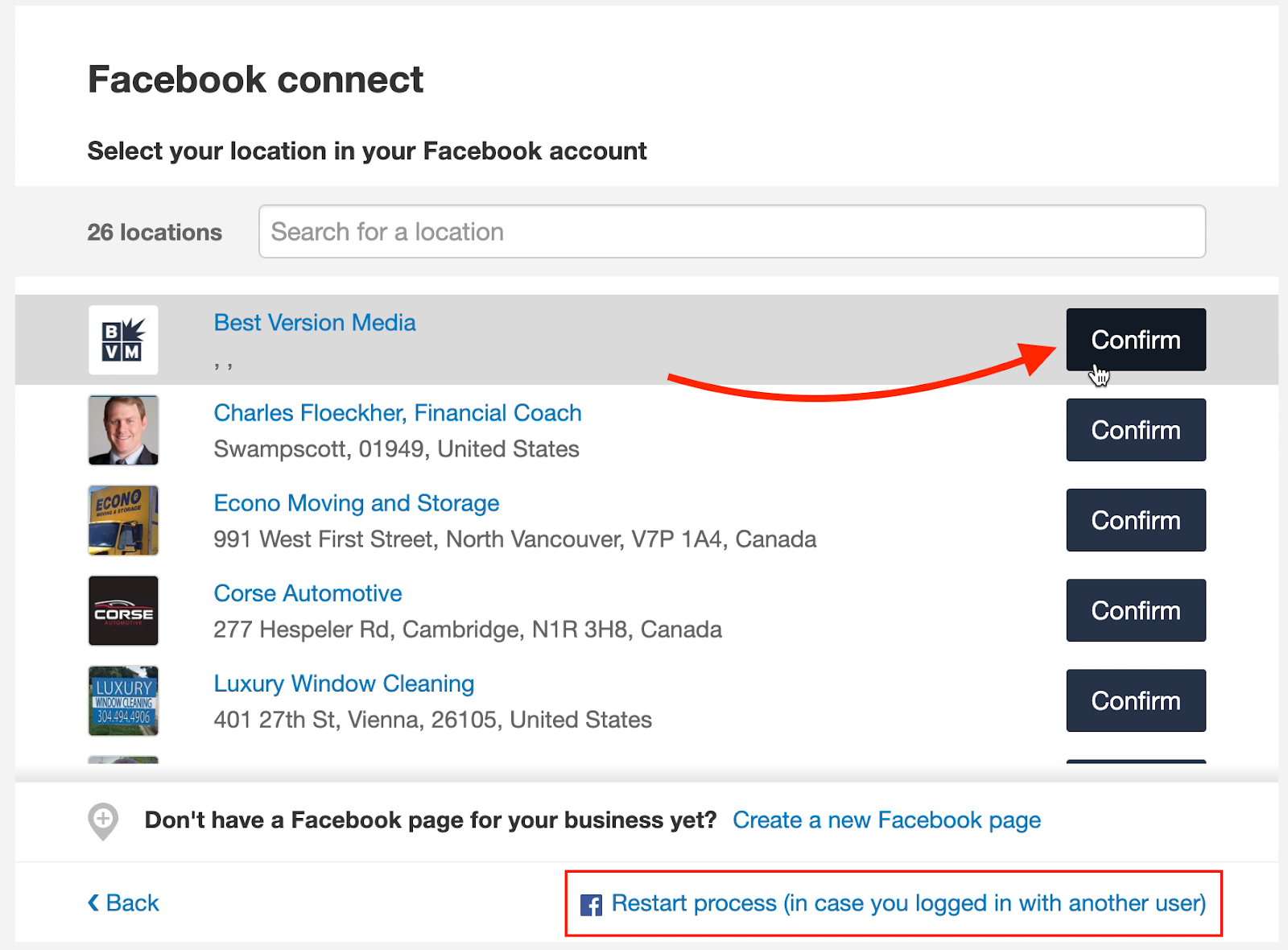Click the add-location pin icon
Image resolution: width=1288 pixels, height=950 pixels.
tap(103, 821)
